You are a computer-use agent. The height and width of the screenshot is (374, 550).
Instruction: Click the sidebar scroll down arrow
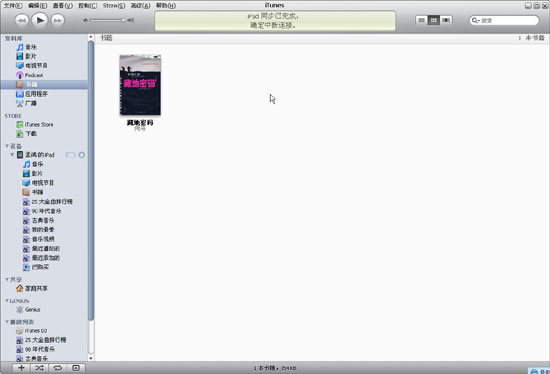[91, 358]
